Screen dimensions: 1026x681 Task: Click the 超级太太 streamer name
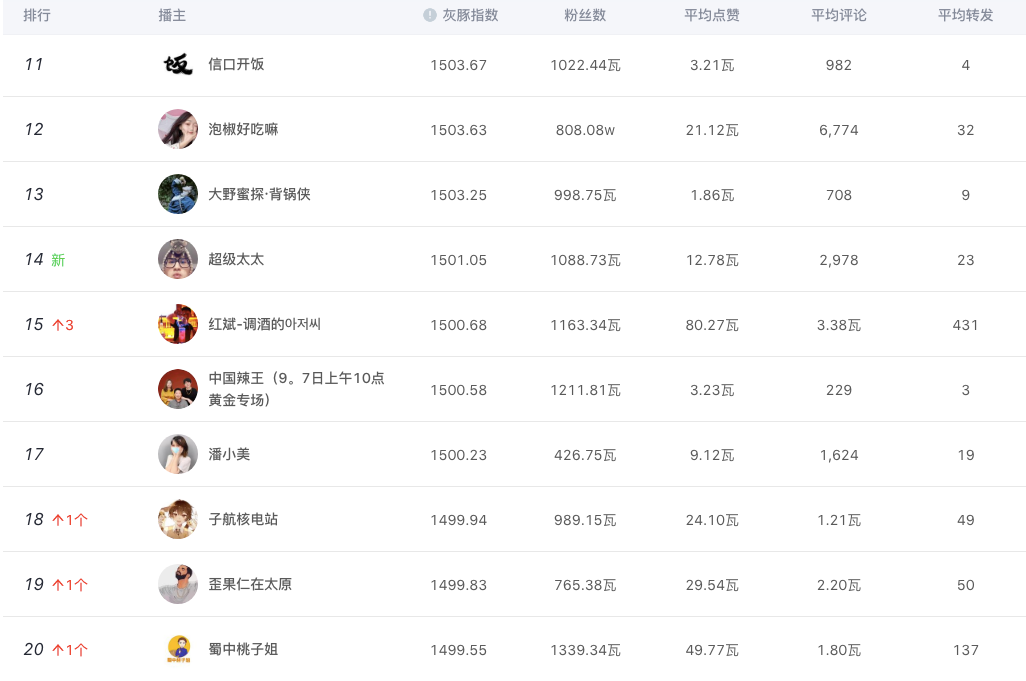point(236,259)
